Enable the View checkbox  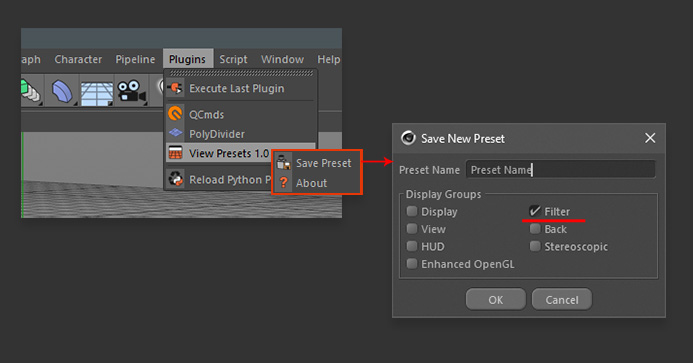(412, 229)
